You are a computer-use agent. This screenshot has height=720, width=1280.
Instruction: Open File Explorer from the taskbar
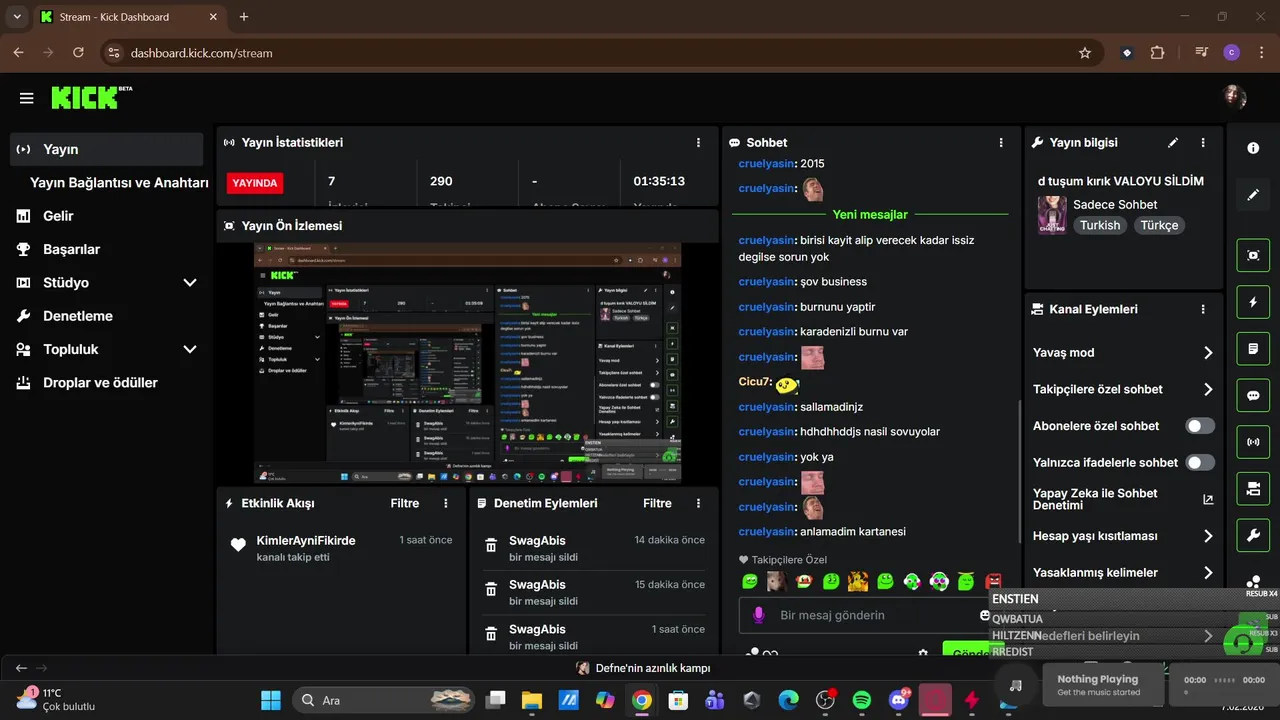click(530, 700)
